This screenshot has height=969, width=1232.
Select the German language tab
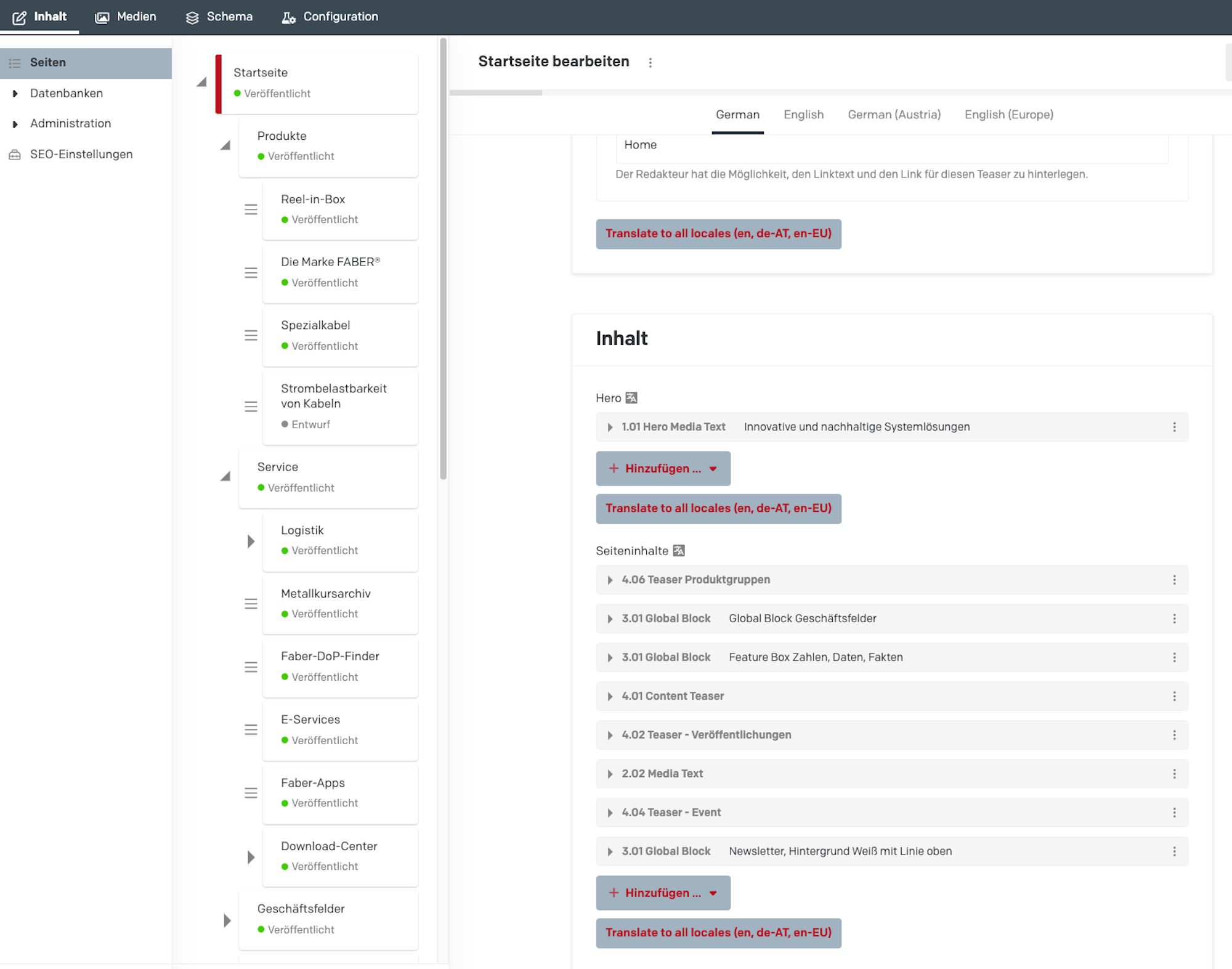737,115
